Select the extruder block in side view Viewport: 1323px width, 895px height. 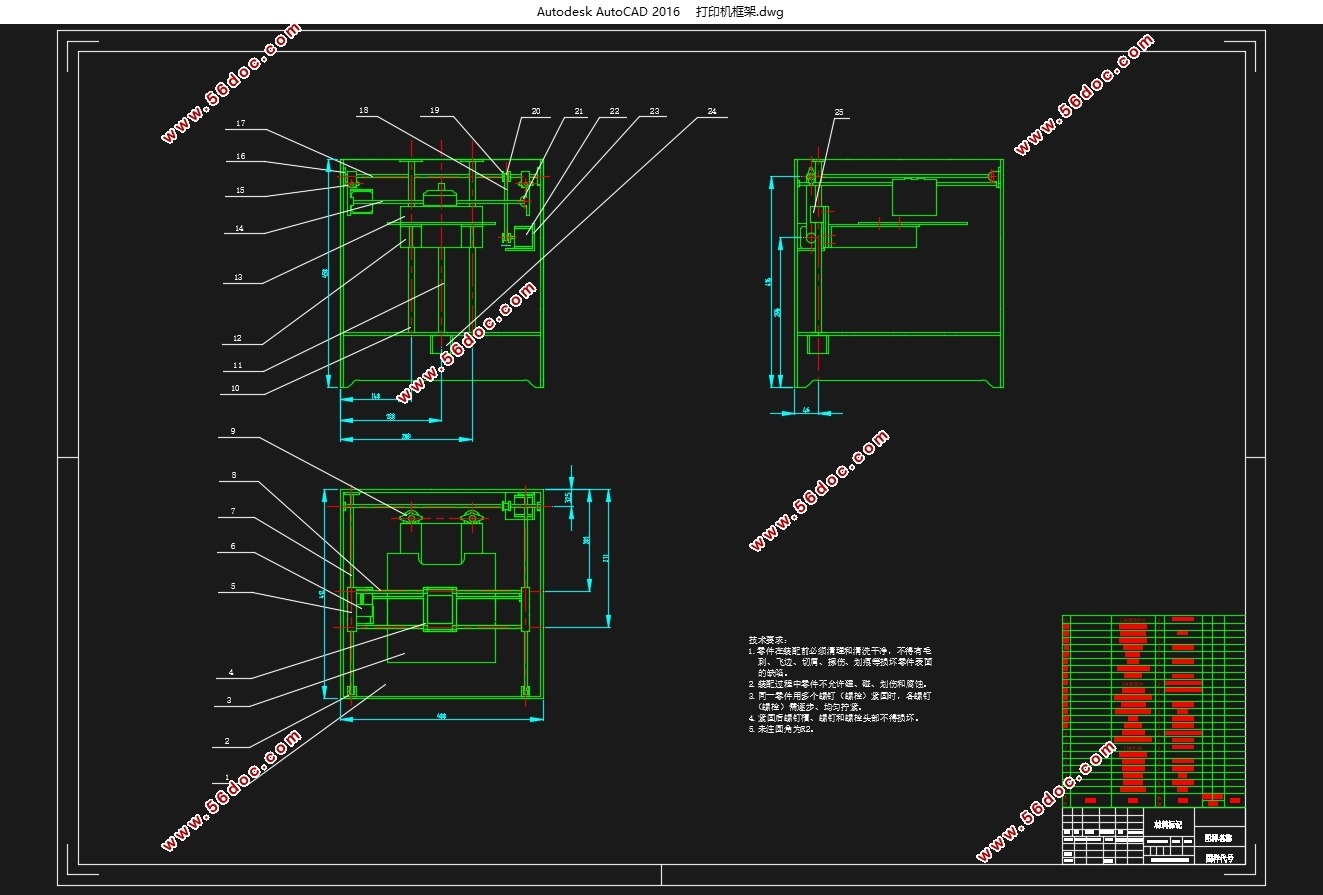912,197
